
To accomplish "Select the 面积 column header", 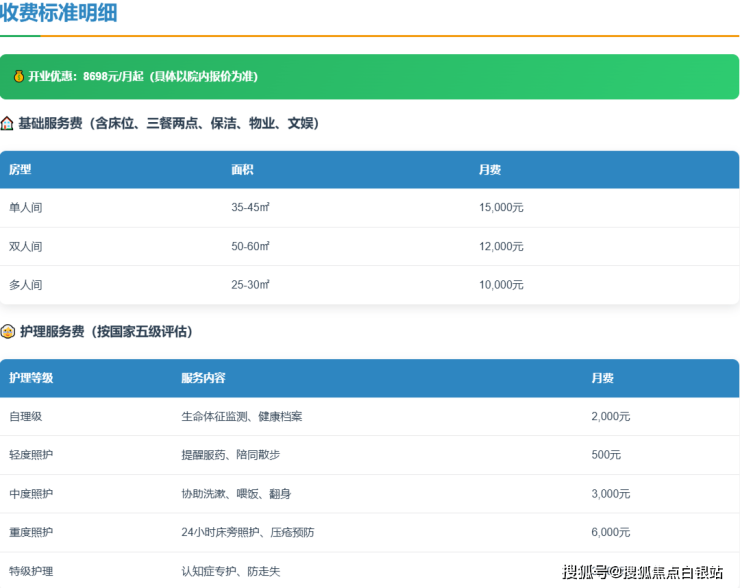I will click(242, 170).
